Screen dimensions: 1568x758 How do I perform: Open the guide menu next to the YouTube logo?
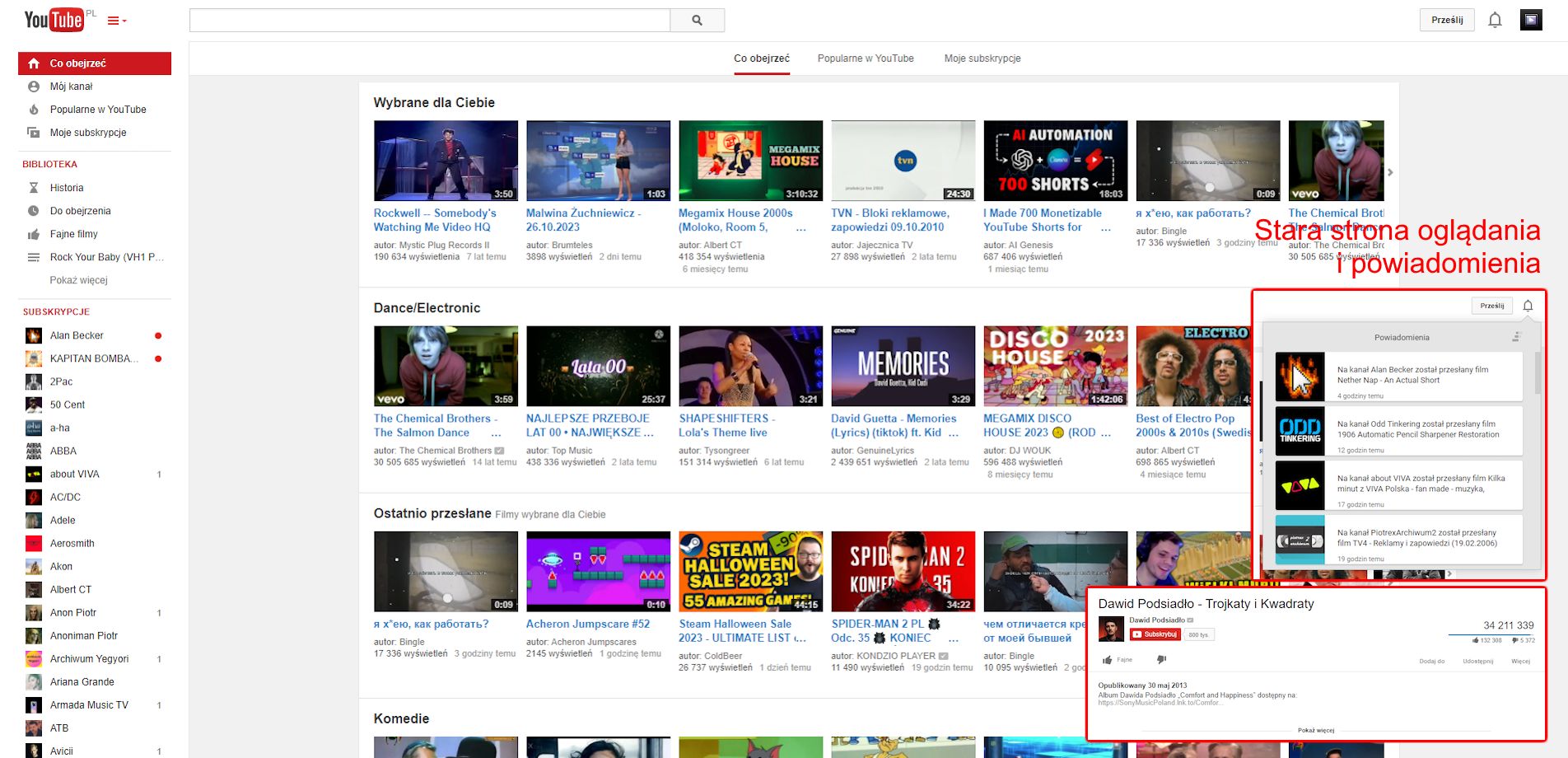117,21
